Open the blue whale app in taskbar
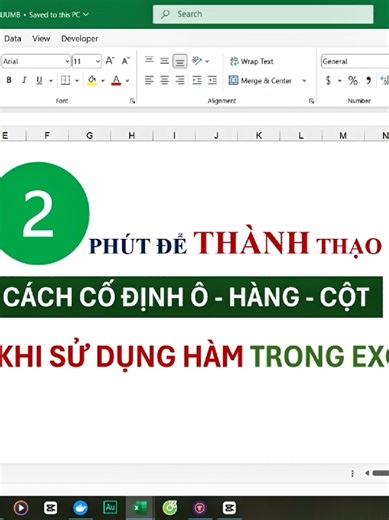Viewport: 389px width, 520px height. (80, 508)
